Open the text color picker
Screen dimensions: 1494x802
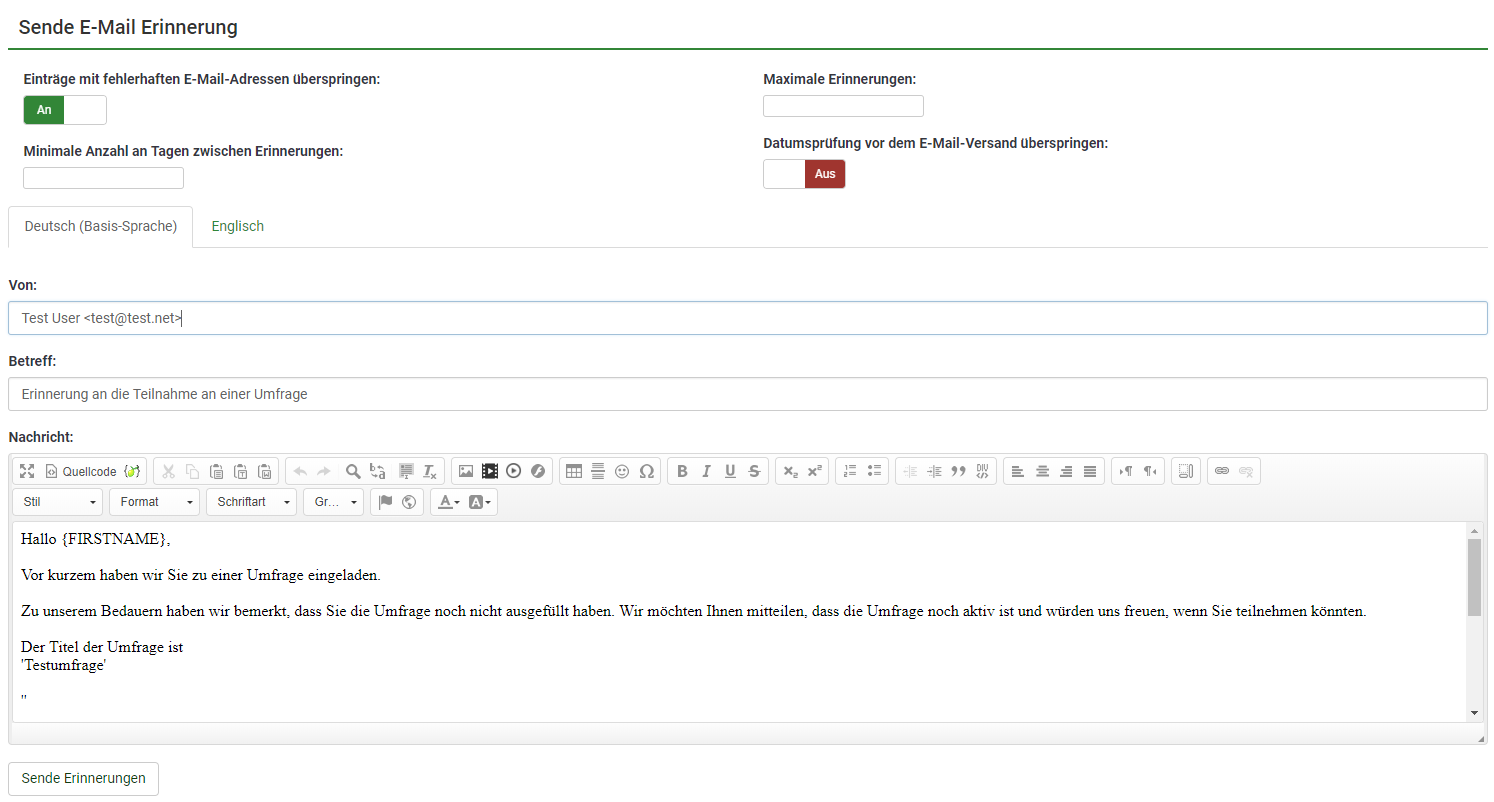[448, 502]
